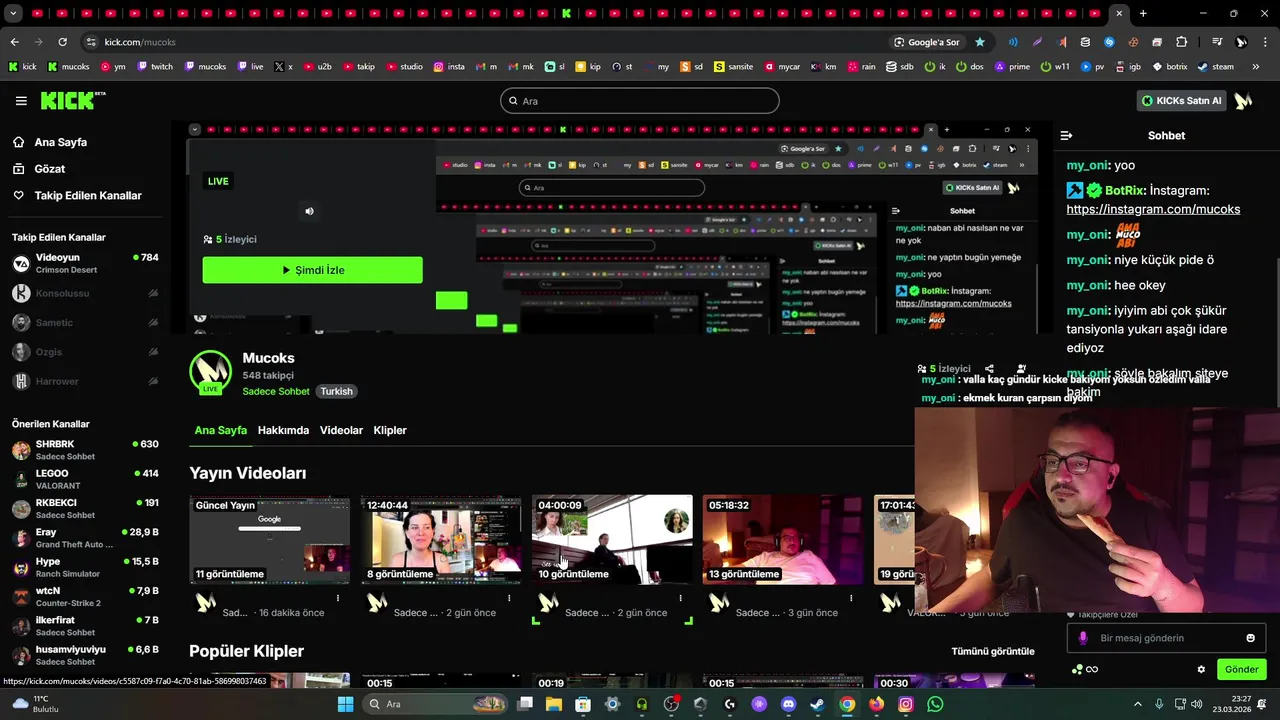Open options menu for the 8 görüntüleme video

[x=509, y=598]
